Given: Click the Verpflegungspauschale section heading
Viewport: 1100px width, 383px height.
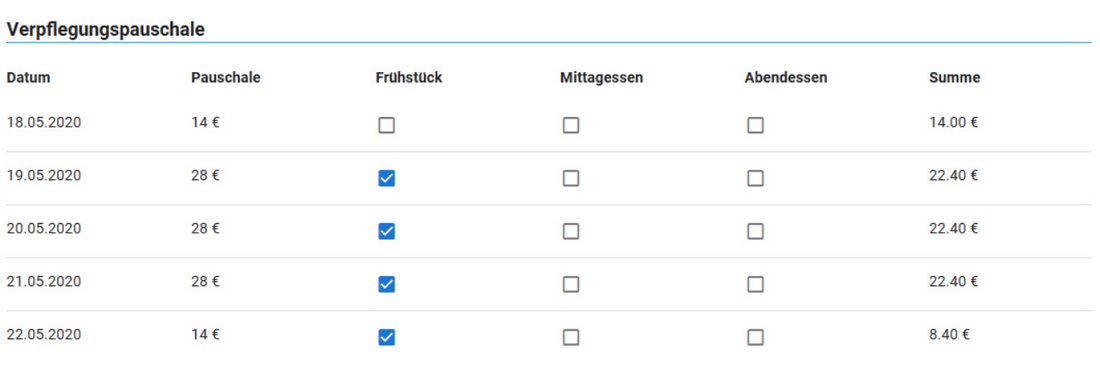Looking at the screenshot, I should [x=105, y=30].
